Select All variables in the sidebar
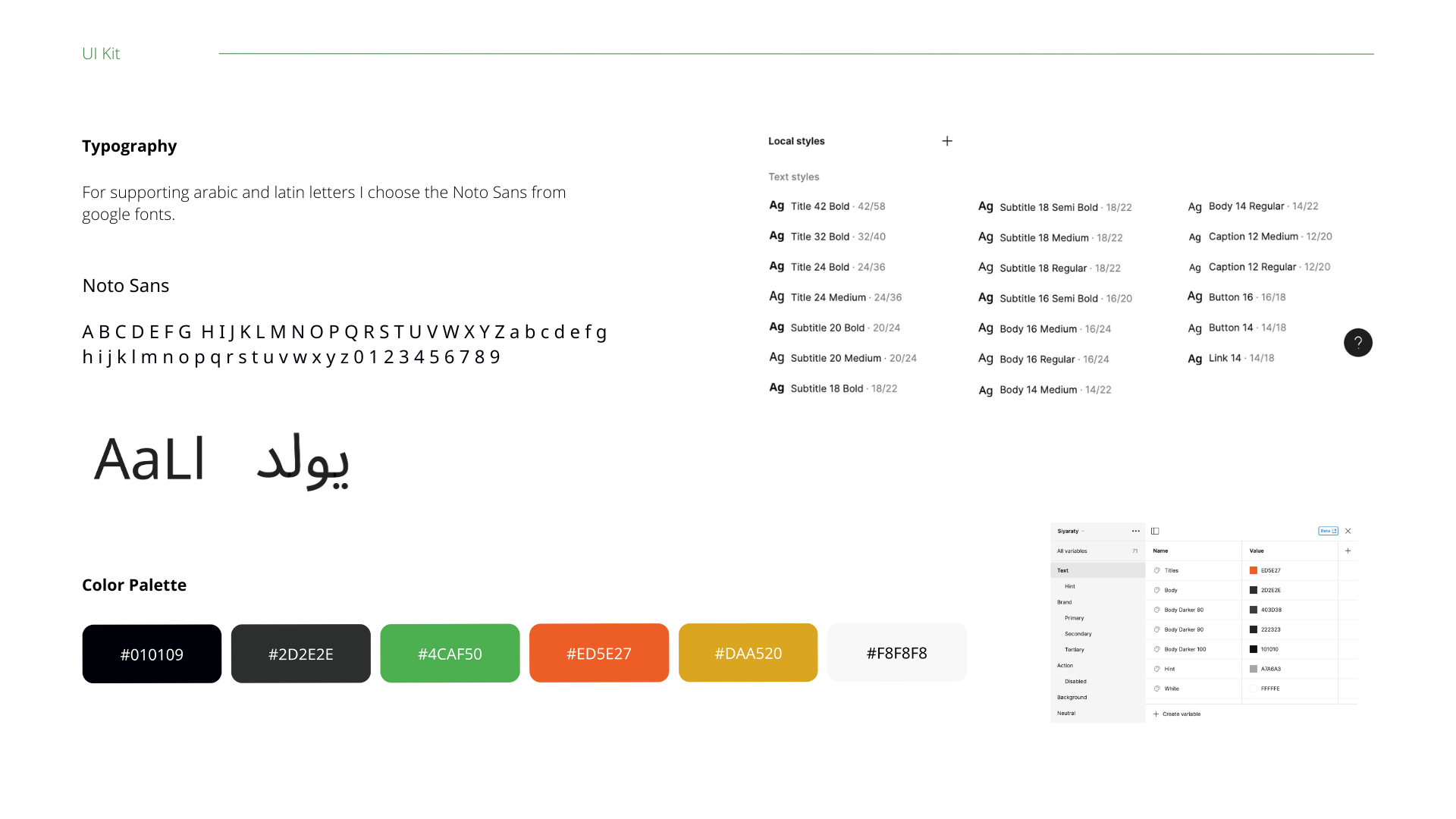1456x819 pixels. click(1072, 551)
